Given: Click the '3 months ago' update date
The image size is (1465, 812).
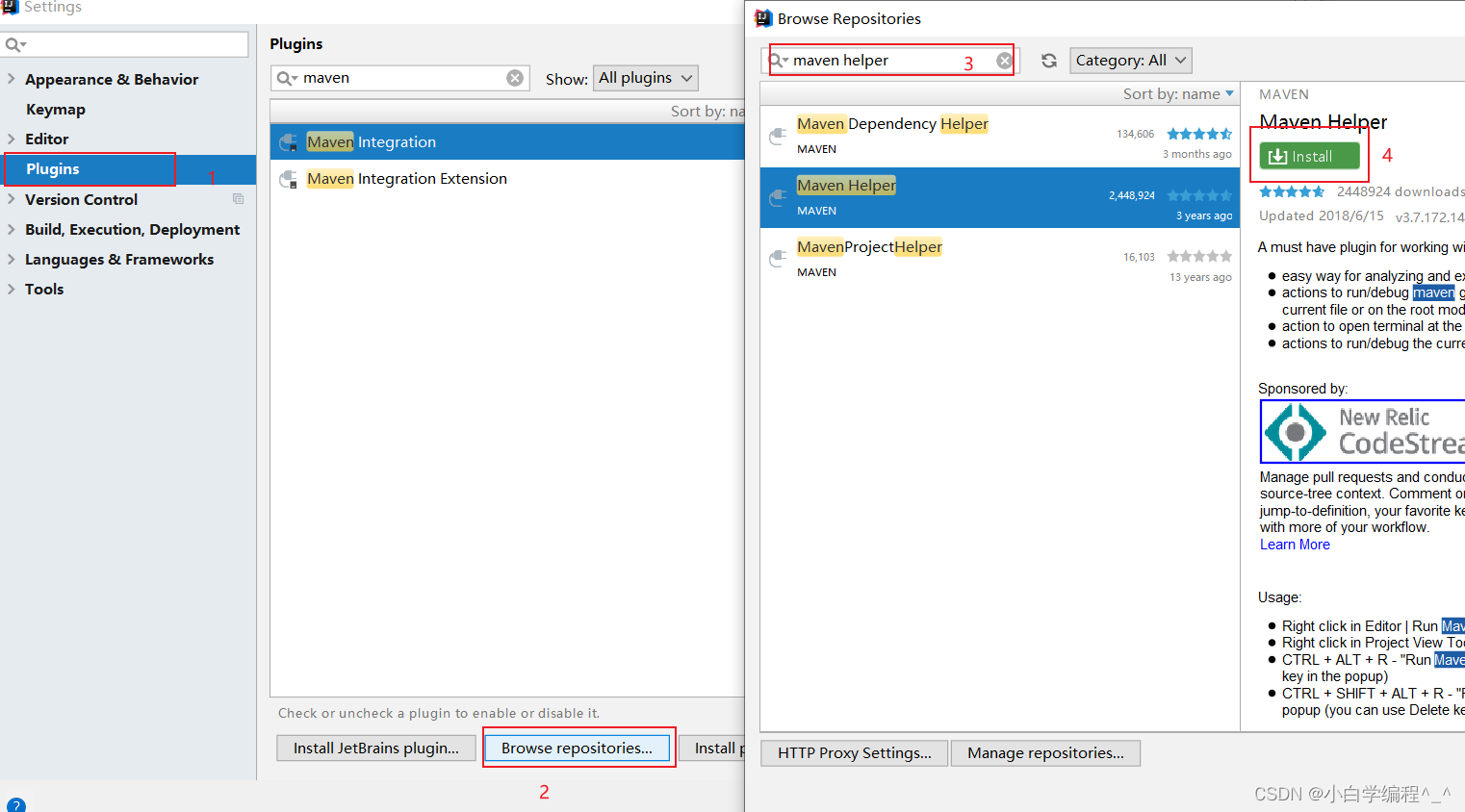Looking at the screenshot, I should point(1196,154).
